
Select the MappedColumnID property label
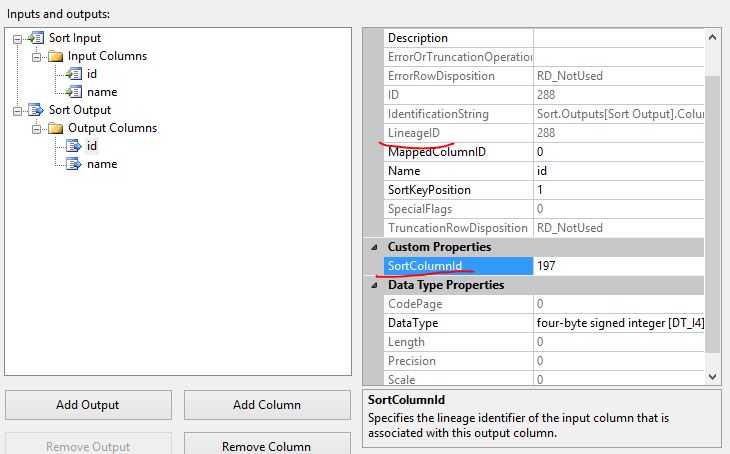tap(437, 152)
